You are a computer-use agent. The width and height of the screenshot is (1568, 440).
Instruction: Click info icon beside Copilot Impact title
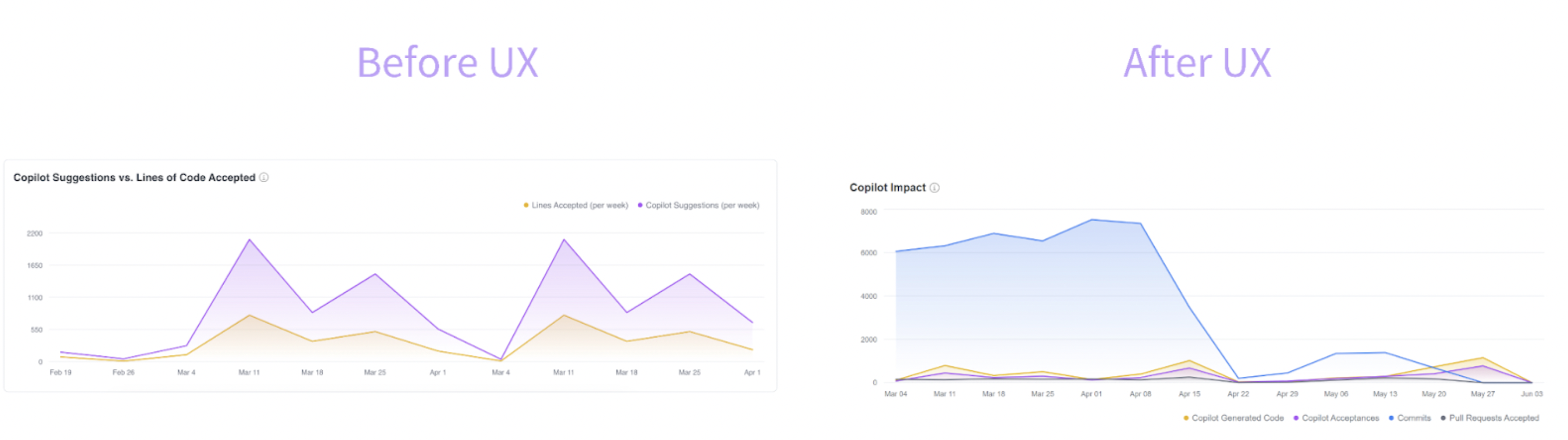pyautogui.click(x=935, y=188)
